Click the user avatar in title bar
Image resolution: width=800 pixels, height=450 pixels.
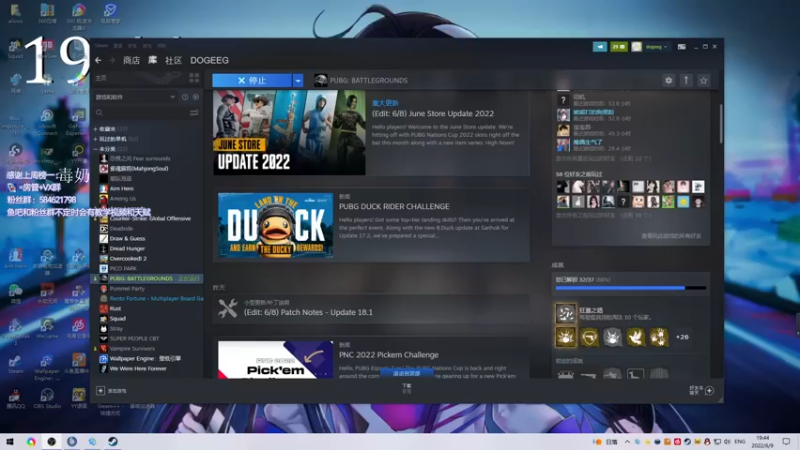636,46
